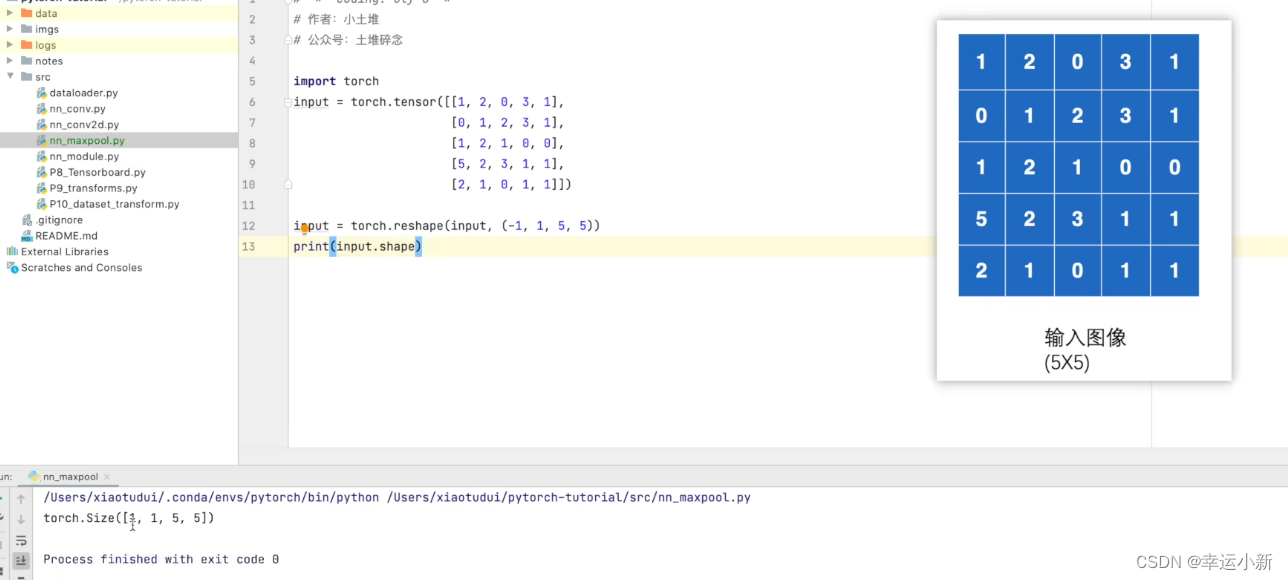The width and height of the screenshot is (1288, 580).
Task: Expand the logs folder arrow
Action: tap(10, 45)
